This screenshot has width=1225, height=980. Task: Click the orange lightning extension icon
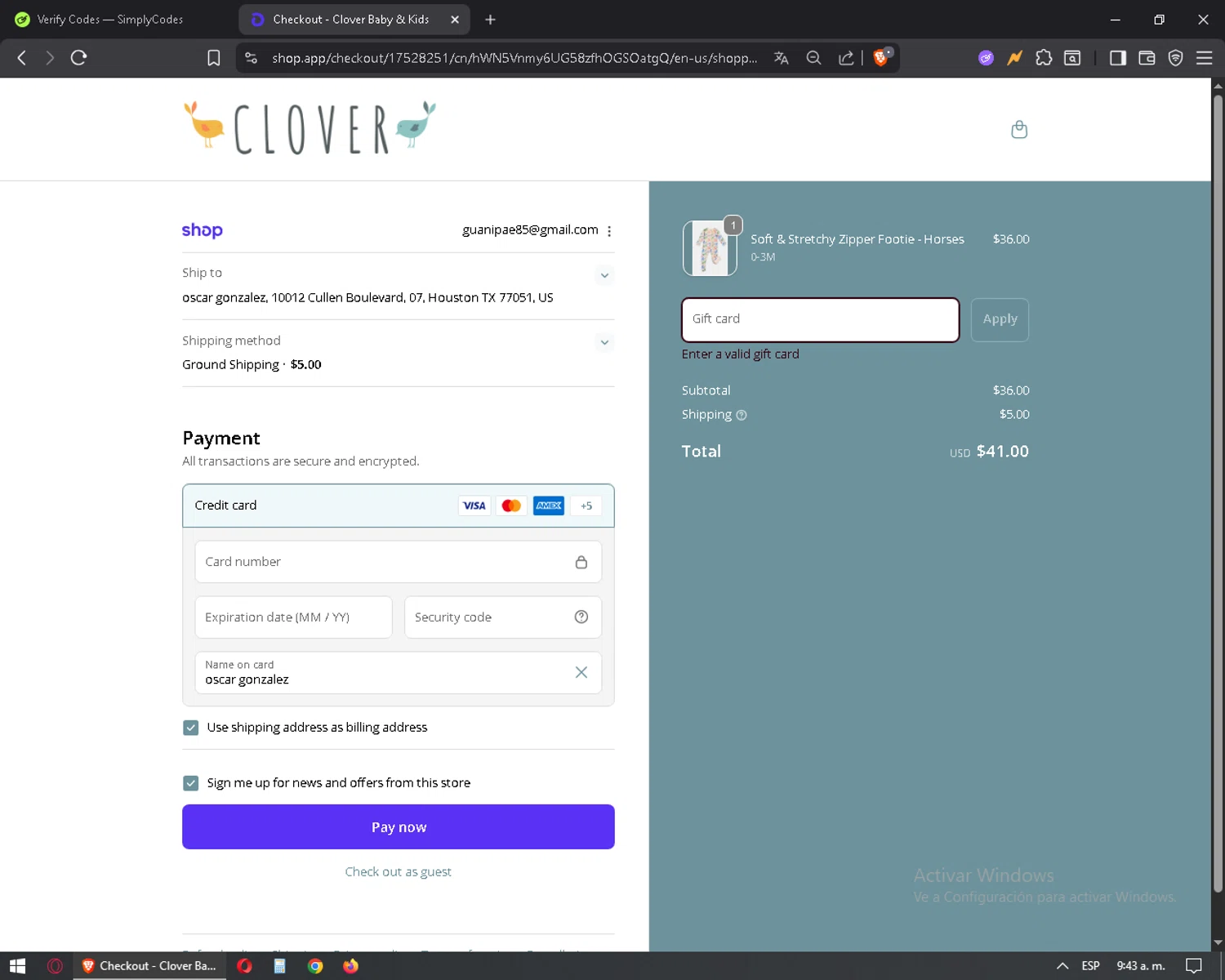pos(1015,57)
